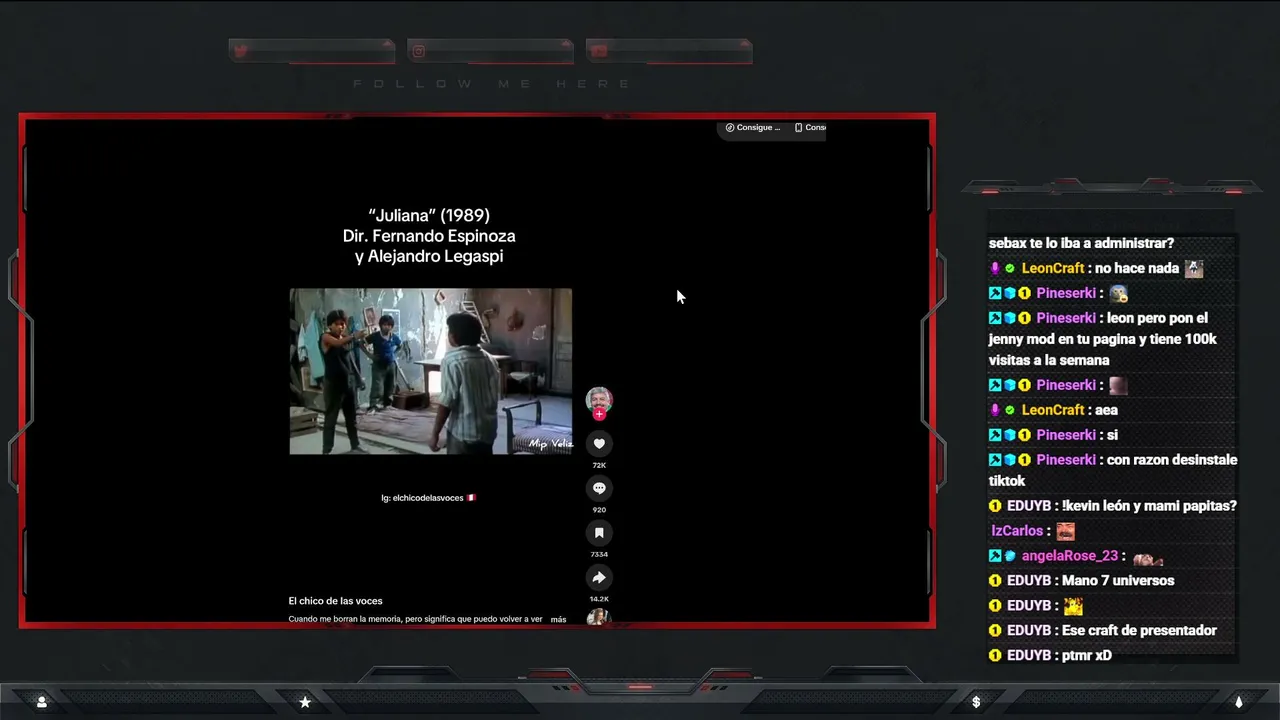Click the 'Ig: elchicodelasvoces' text
This screenshot has width=1280, height=720.
click(422, 498)
